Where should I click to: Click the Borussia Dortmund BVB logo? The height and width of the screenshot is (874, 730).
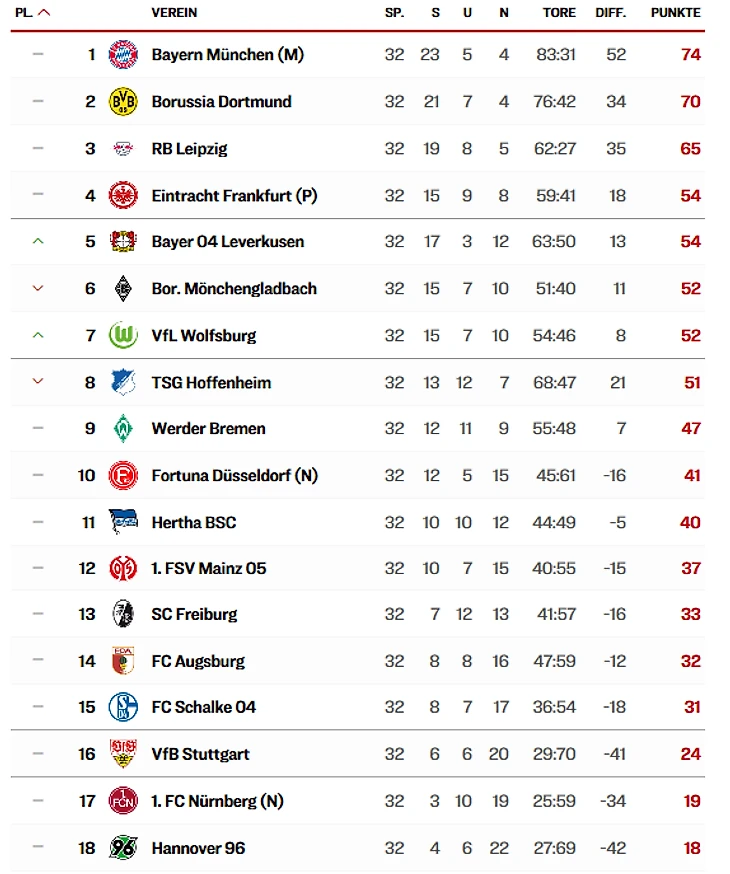coord(123,101)
